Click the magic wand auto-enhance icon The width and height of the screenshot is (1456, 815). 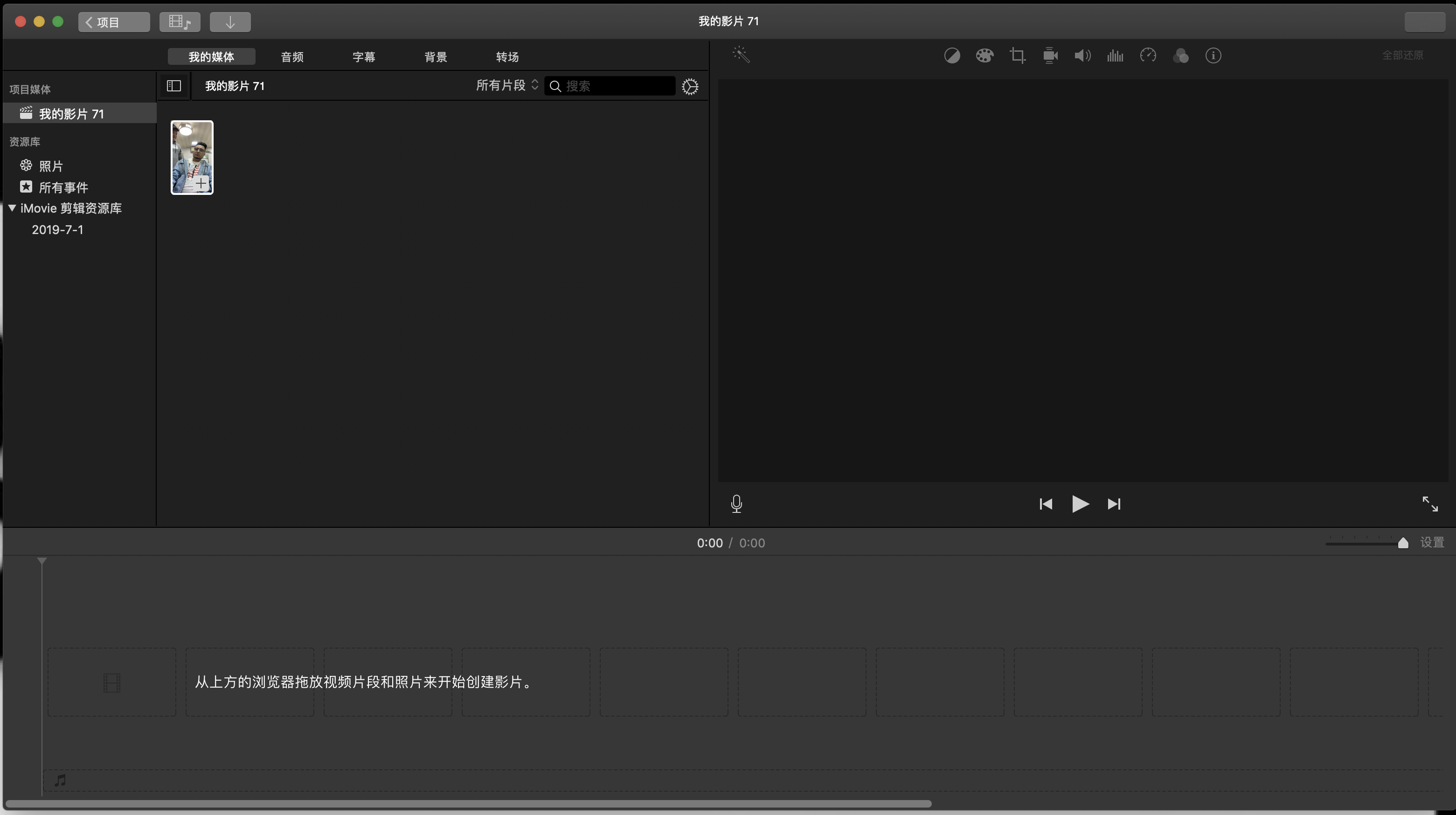point(741,55)
